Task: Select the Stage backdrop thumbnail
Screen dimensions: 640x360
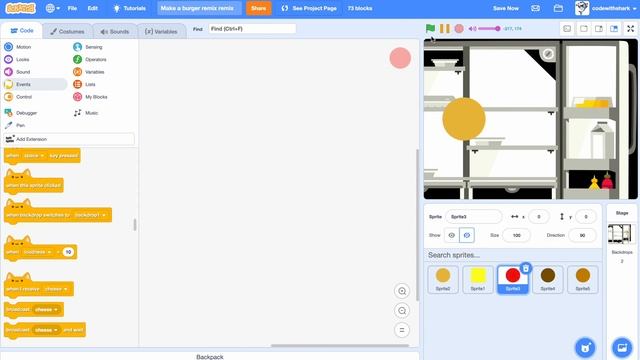Action: [x=619, y=234]
